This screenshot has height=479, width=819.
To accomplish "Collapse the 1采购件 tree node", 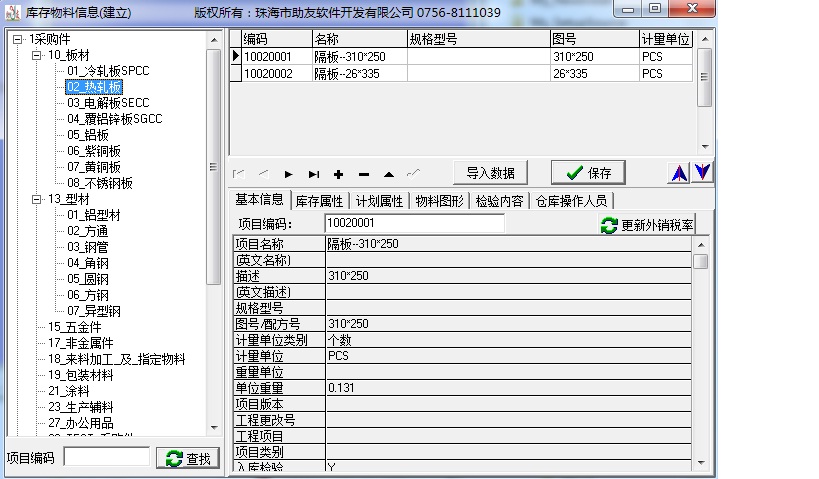I will click(x=18, y=39).
